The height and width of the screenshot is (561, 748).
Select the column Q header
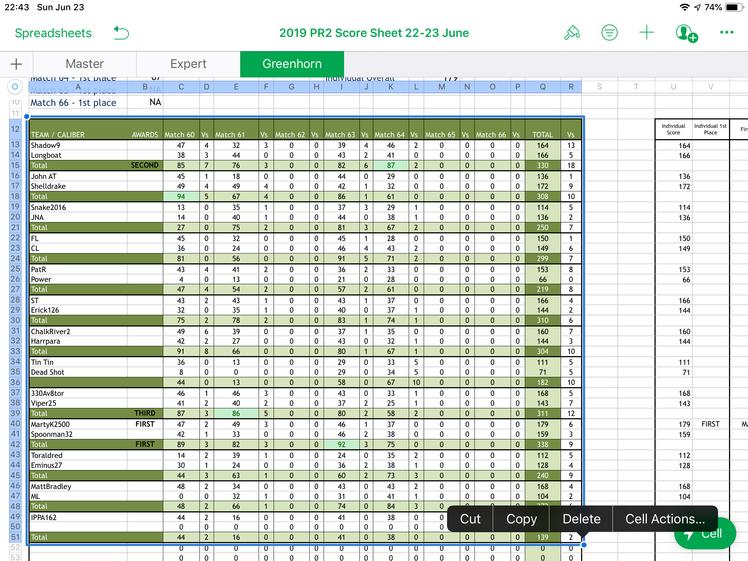(x=543, y=87)
